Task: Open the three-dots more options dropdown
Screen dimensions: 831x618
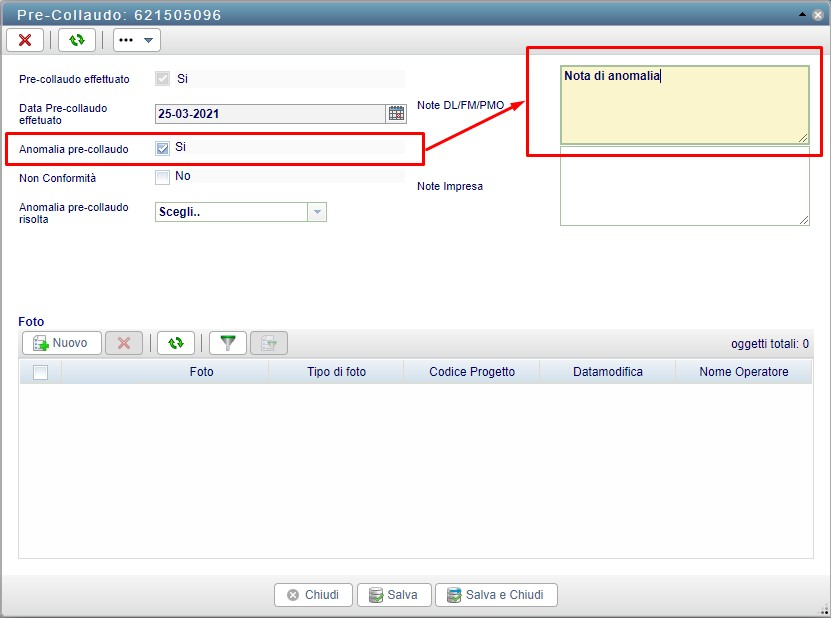Action: [137, 40]
